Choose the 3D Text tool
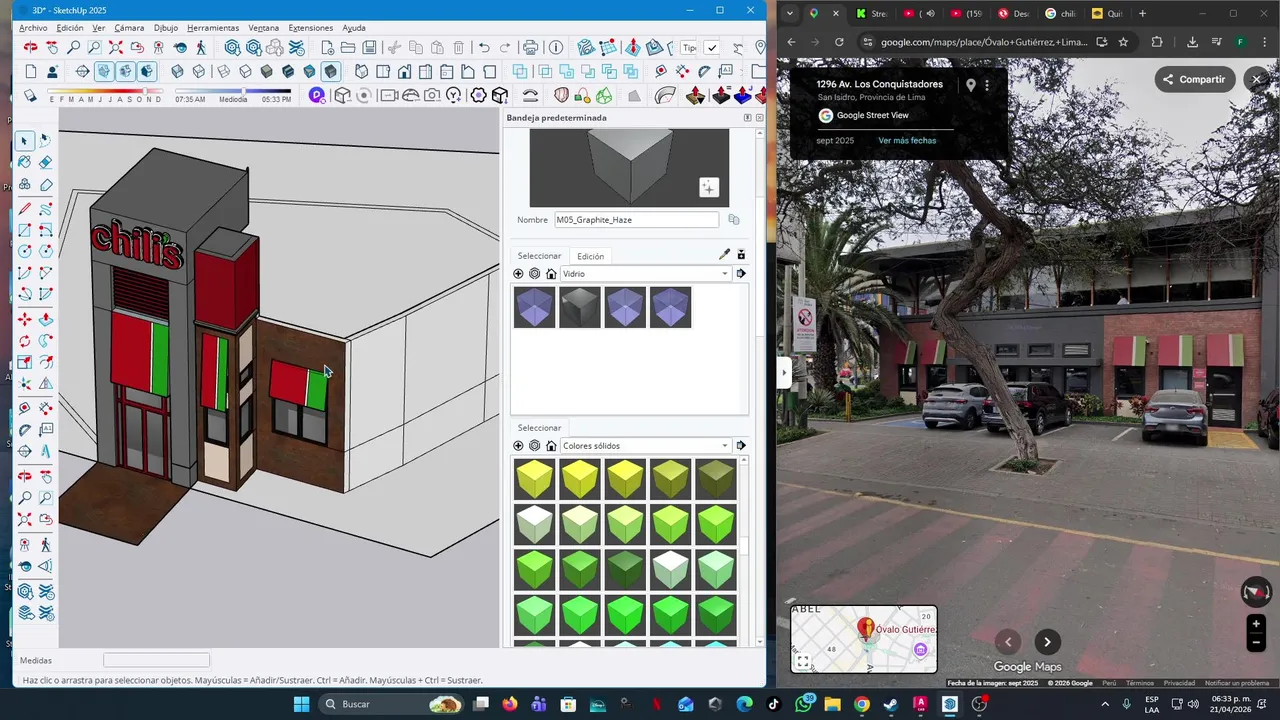Image resolution: width=1280 pixels, height=720 pixels. coord(46,451)
